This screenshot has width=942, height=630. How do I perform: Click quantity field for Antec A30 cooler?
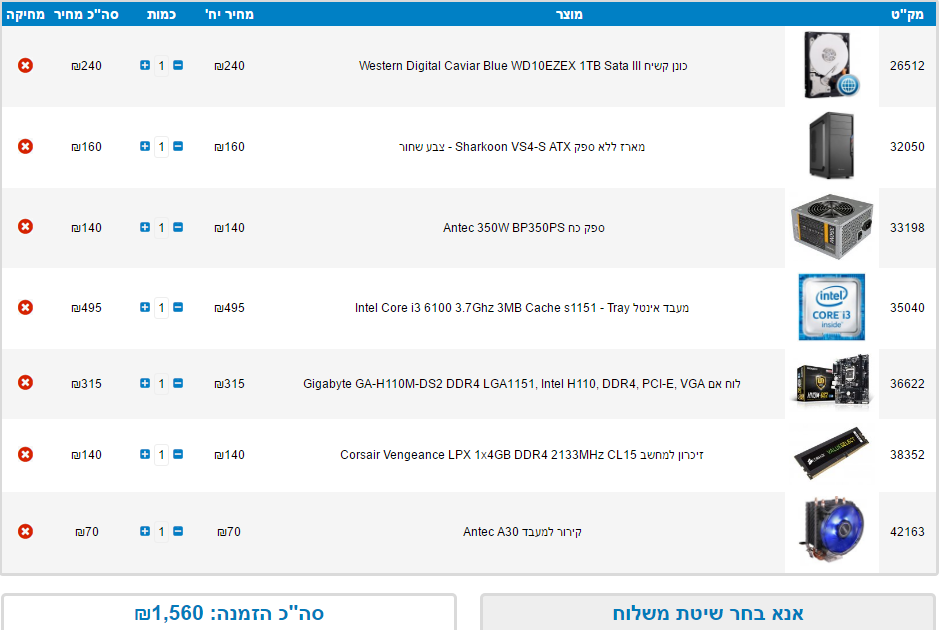(161, 532)
